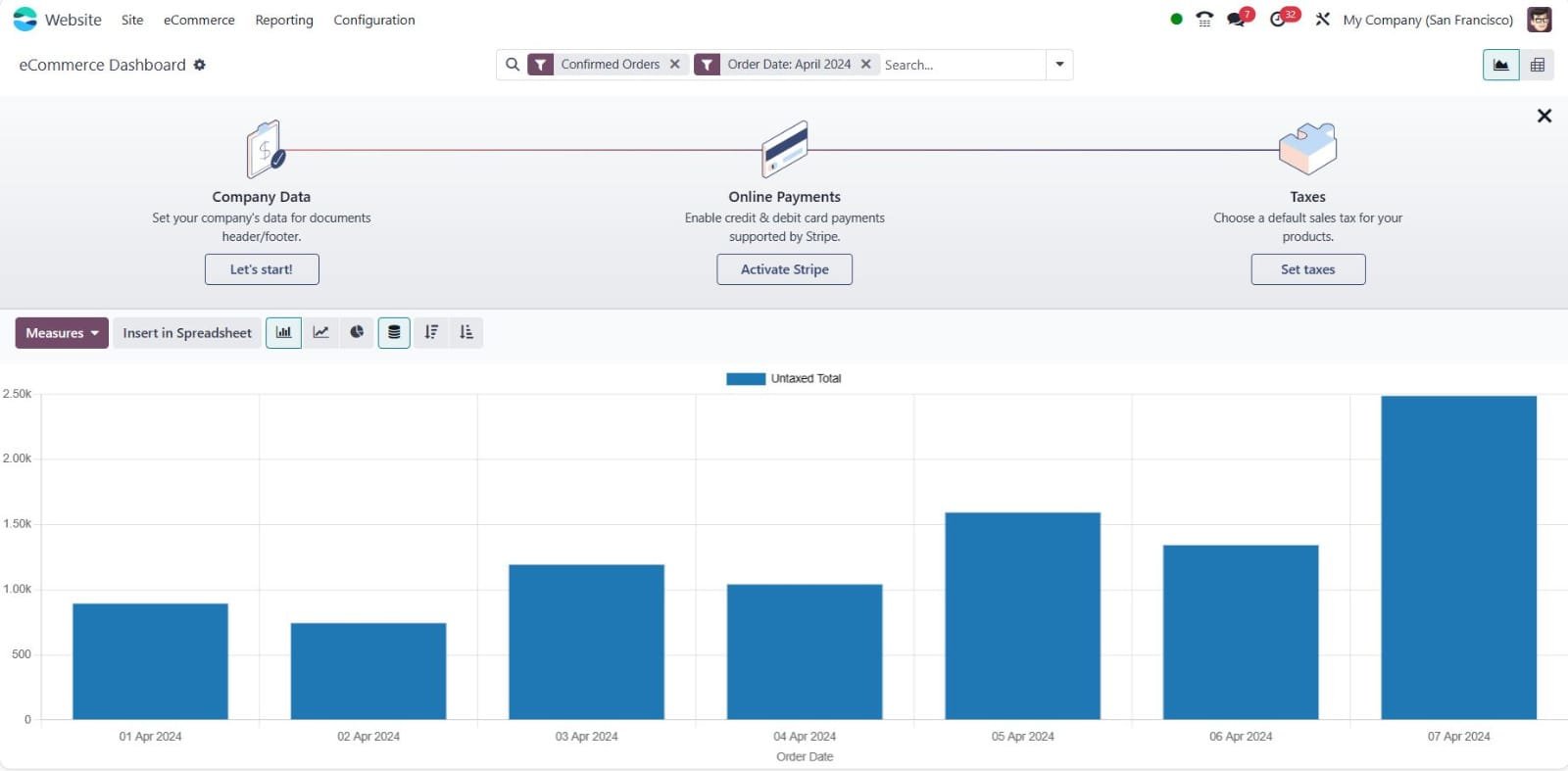The height and width of the screenshot is (771, 1568).
Task: Open the Odoo Website app logo
Action: [24, 19]
